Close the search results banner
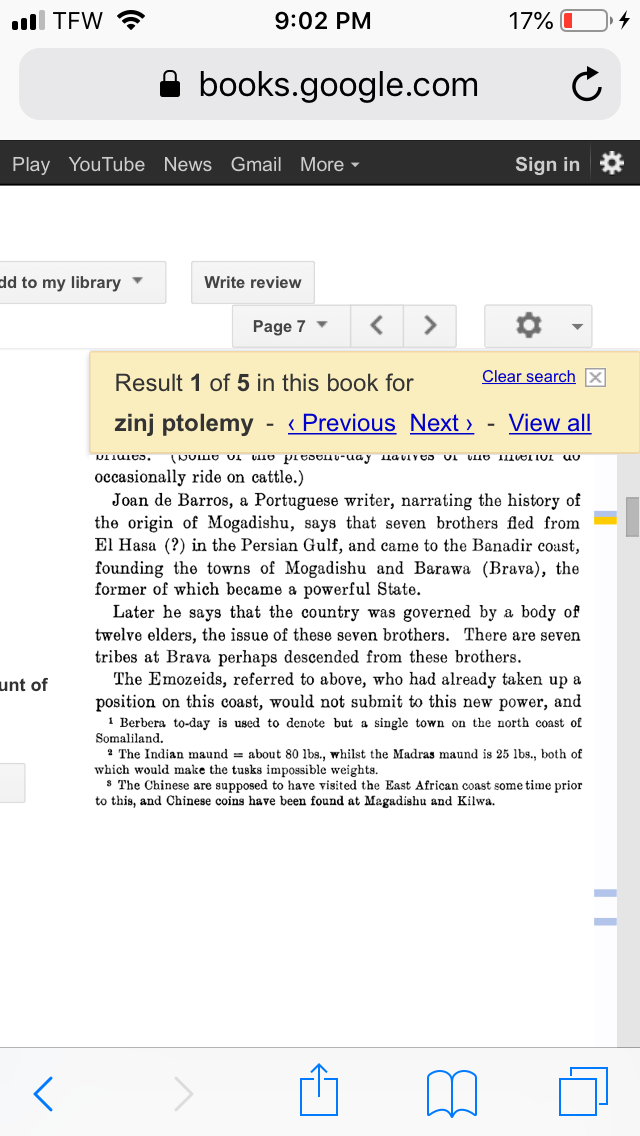640x1136 pixels. pos(595,377)
